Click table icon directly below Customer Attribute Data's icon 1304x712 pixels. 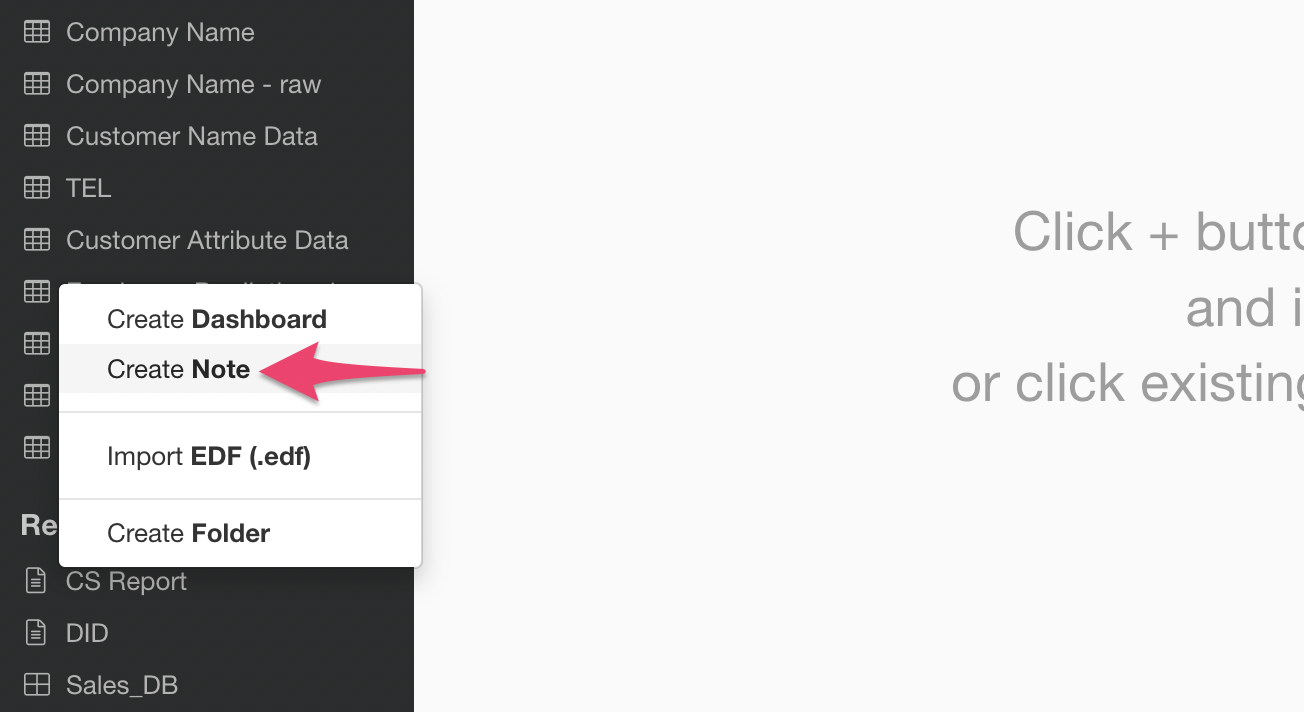tap(37, 292)
